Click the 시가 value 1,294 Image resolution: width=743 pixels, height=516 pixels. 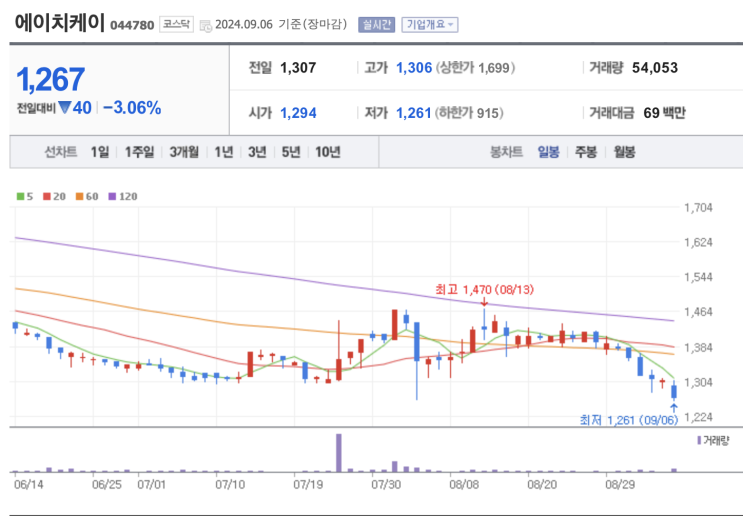298,113
